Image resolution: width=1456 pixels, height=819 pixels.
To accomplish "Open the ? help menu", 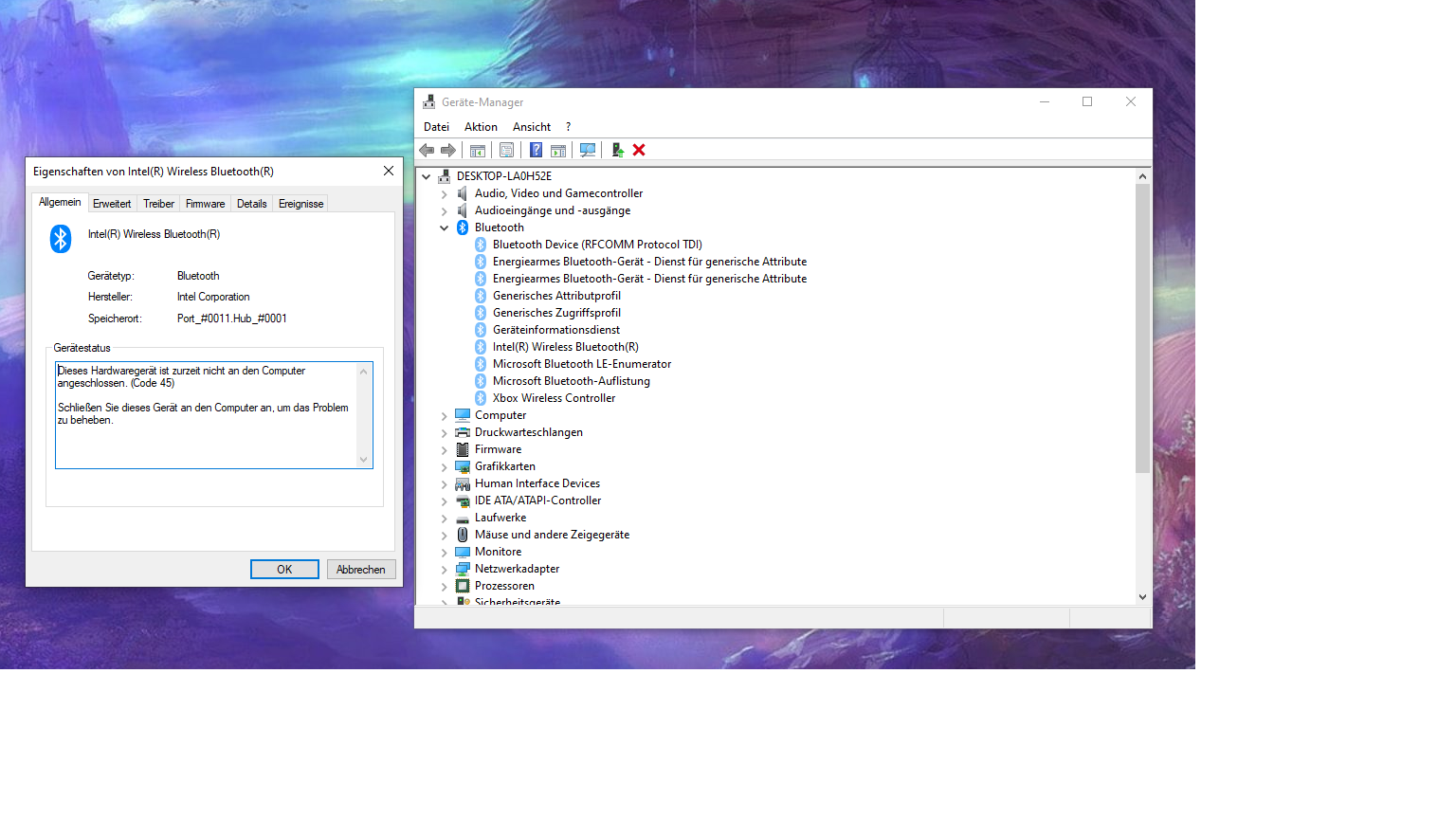I will pos(569,127).
